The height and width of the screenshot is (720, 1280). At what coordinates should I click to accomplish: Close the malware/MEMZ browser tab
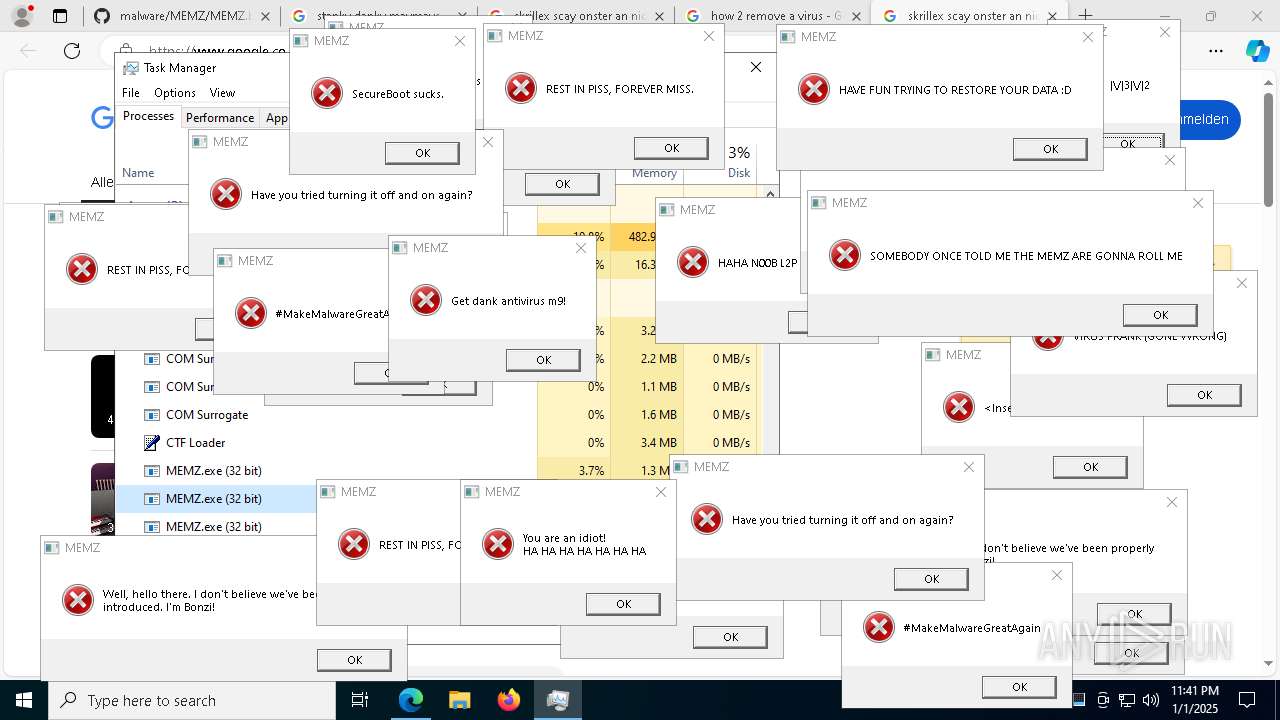(264, 16)
